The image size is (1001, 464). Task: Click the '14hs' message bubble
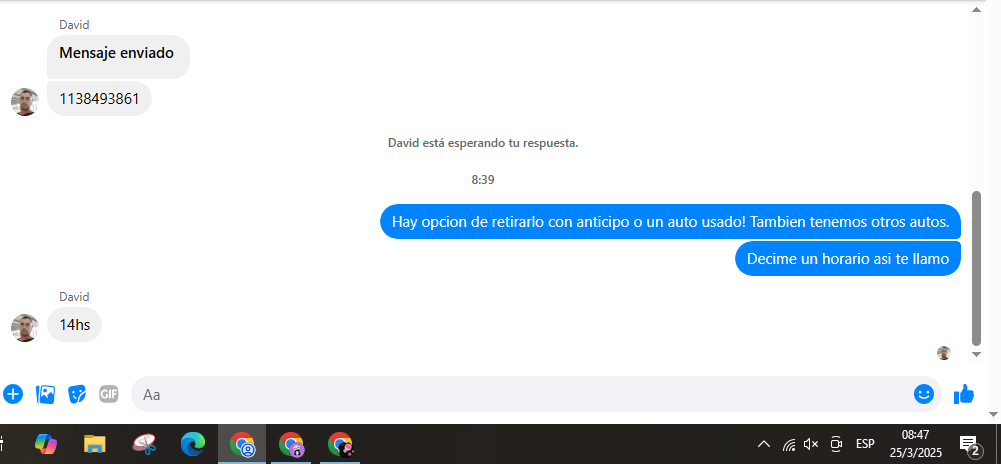click(75, 325)
